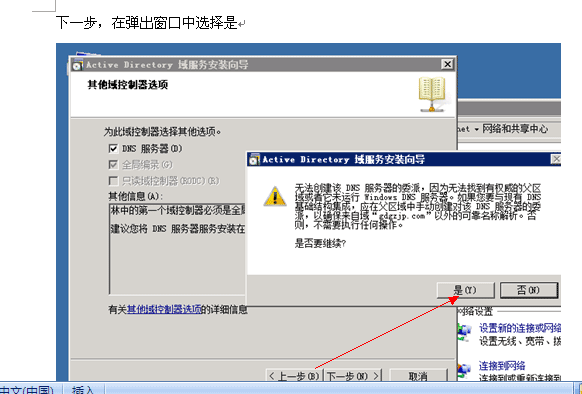Toggle the DNS 服务器 checkbox
The height and width of the screenshot is (394, 582).
(x=113, y=149)
